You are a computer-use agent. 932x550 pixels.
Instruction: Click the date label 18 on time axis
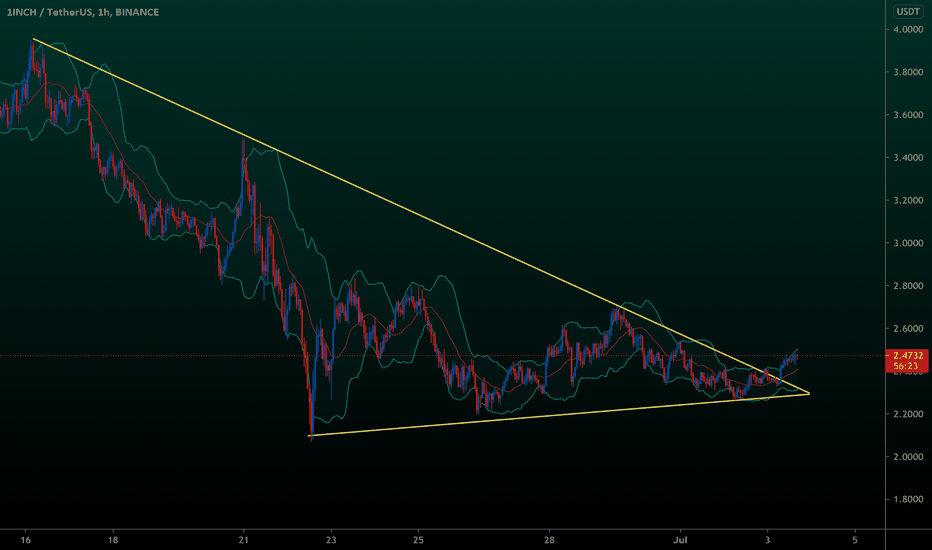[113, 540]
